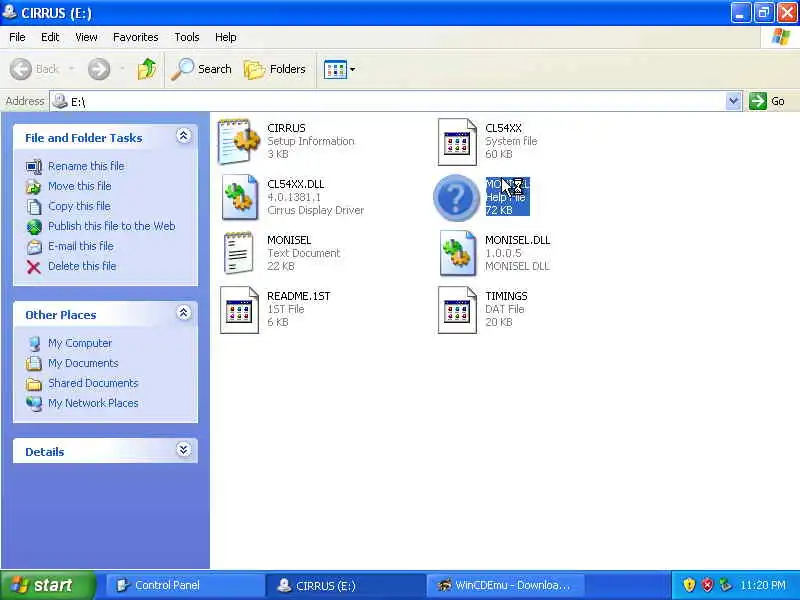Open the Back history dropdown arrow
Screen dimensions: 800x600
click(x=71, y=69)
